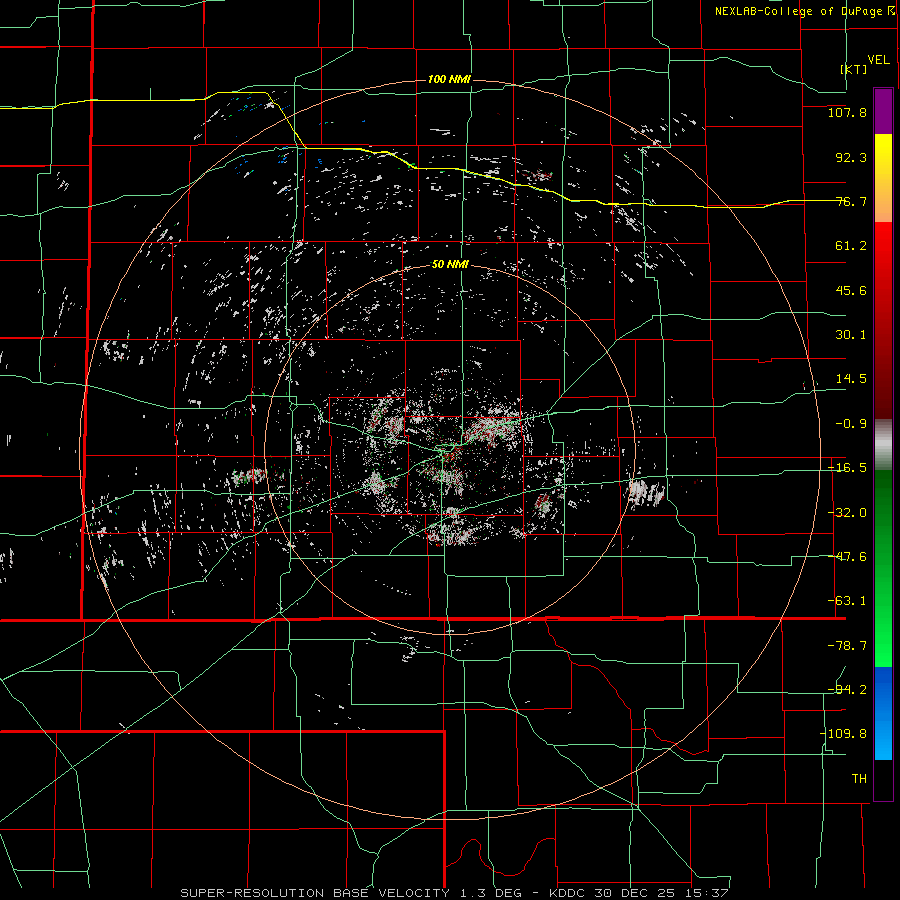Viewport: 900px width, 900px height.
Task: Click the 30.1 velocity scale value
Action: (851, 335)
